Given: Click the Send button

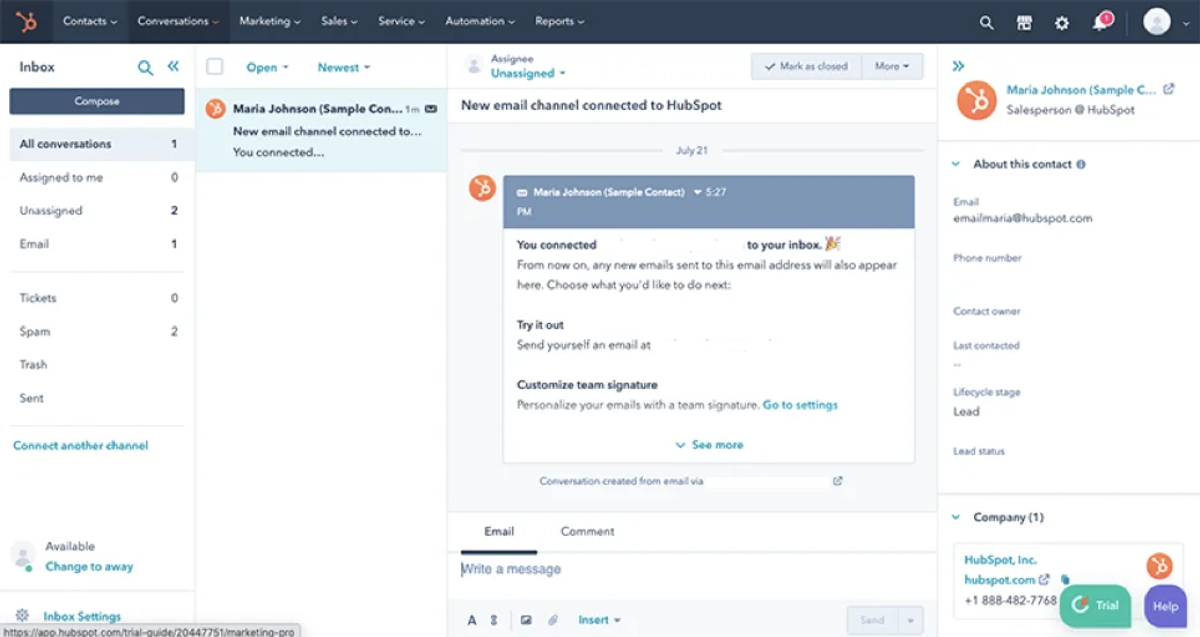Looking at the screenshot, I should coord(872,620).
